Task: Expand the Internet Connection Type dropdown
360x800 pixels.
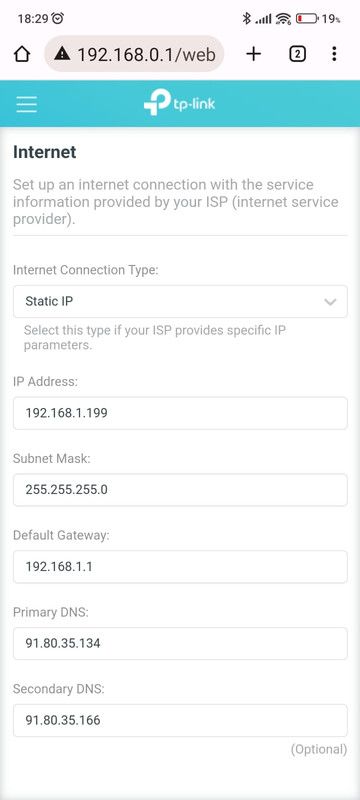Action: 180,302
